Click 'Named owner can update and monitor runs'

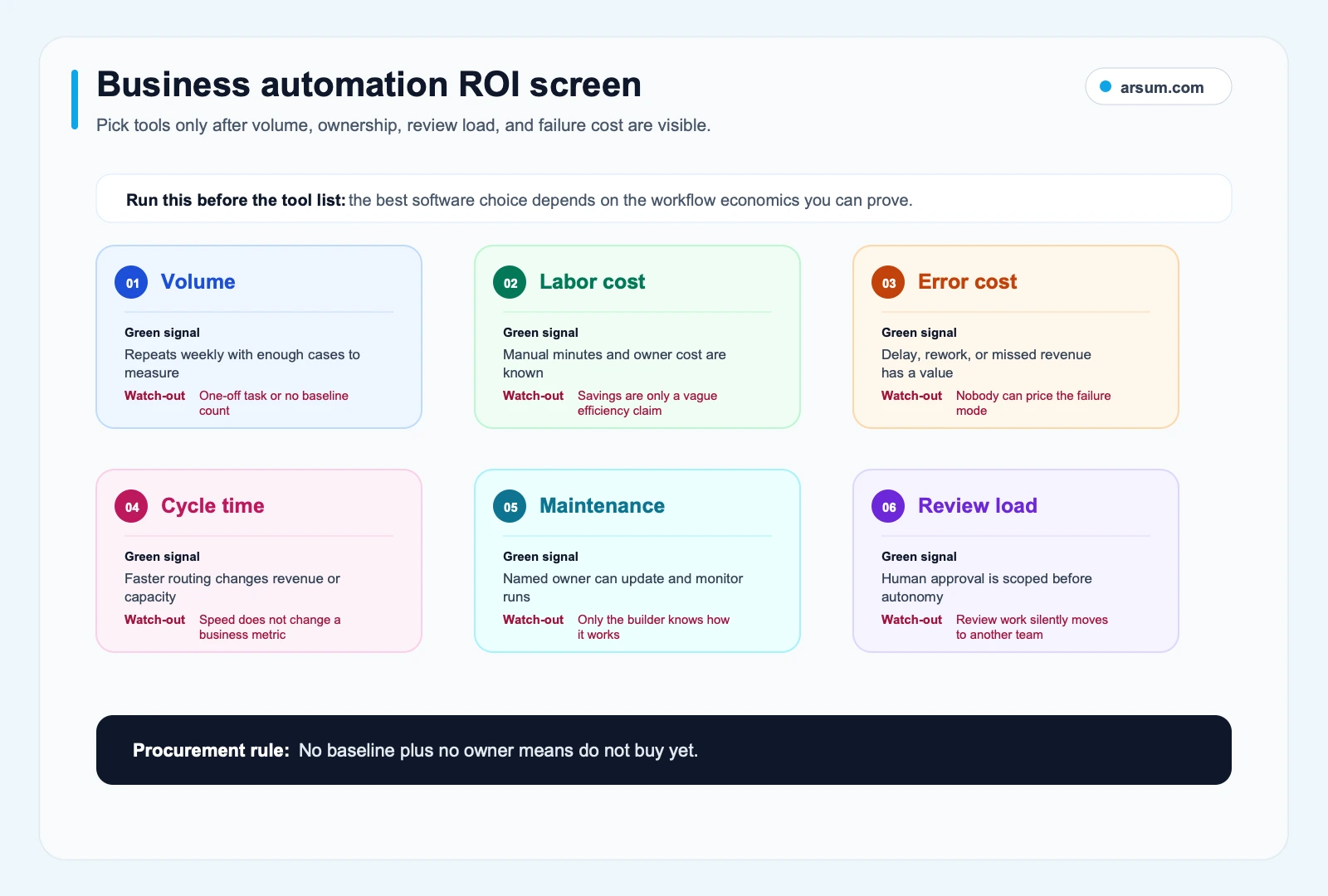(622, 587)
